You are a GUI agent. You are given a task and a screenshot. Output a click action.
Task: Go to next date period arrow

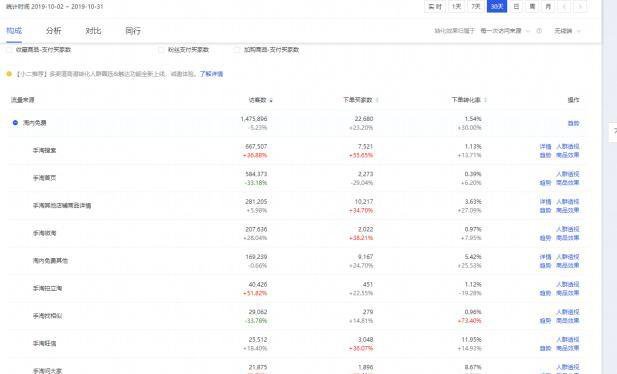coord(580,6)
